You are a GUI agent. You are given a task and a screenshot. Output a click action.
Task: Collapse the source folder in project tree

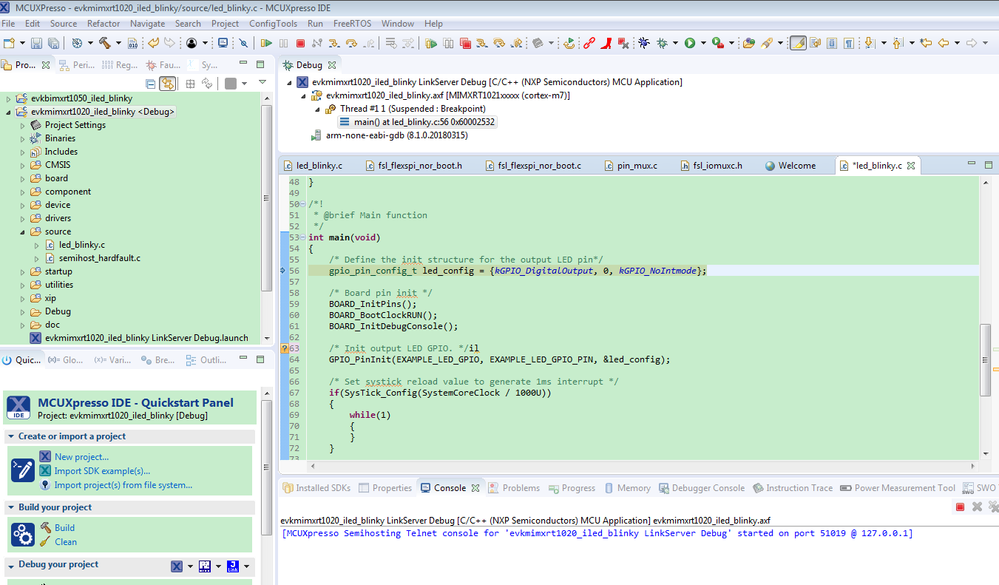pos(22,232)
